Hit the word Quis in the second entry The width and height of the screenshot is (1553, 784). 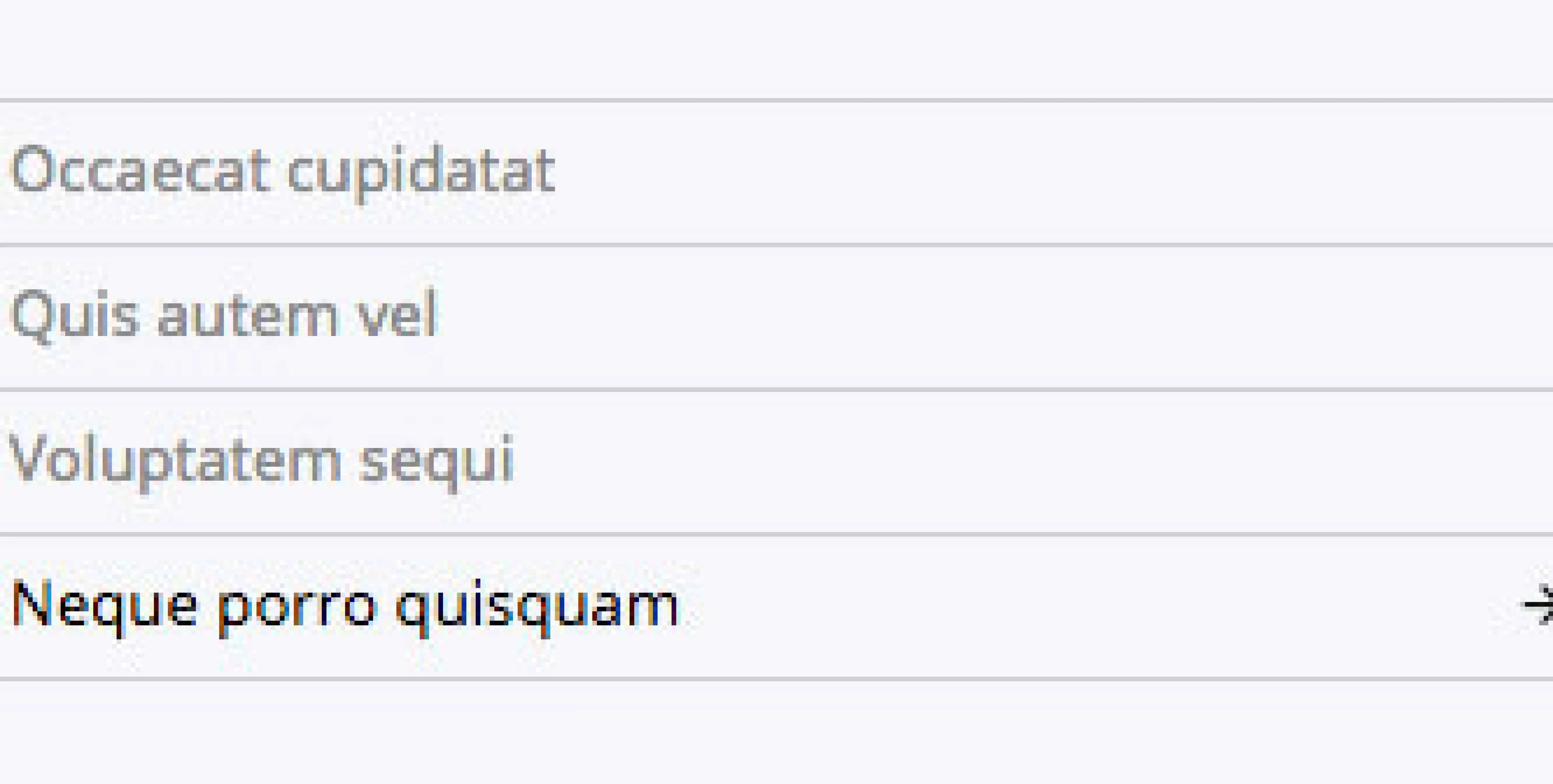75,316
